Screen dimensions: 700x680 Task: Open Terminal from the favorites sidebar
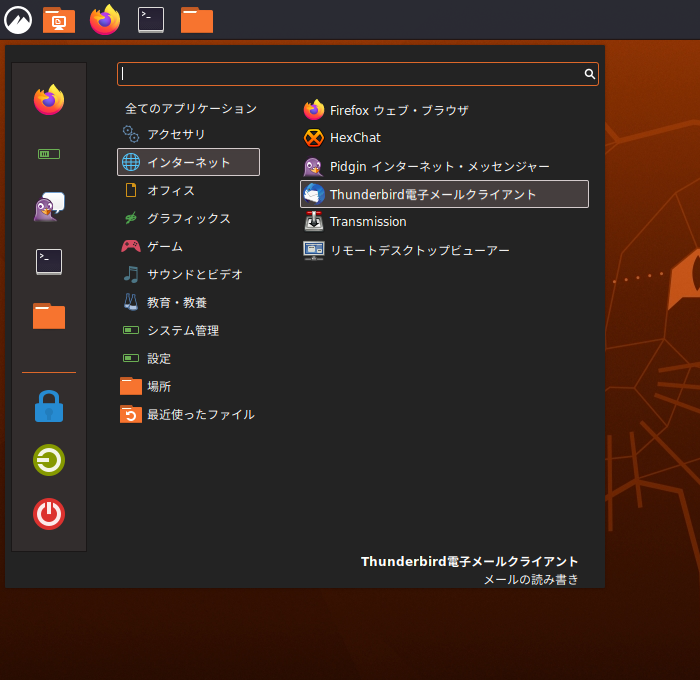click(x=49, y=262)
